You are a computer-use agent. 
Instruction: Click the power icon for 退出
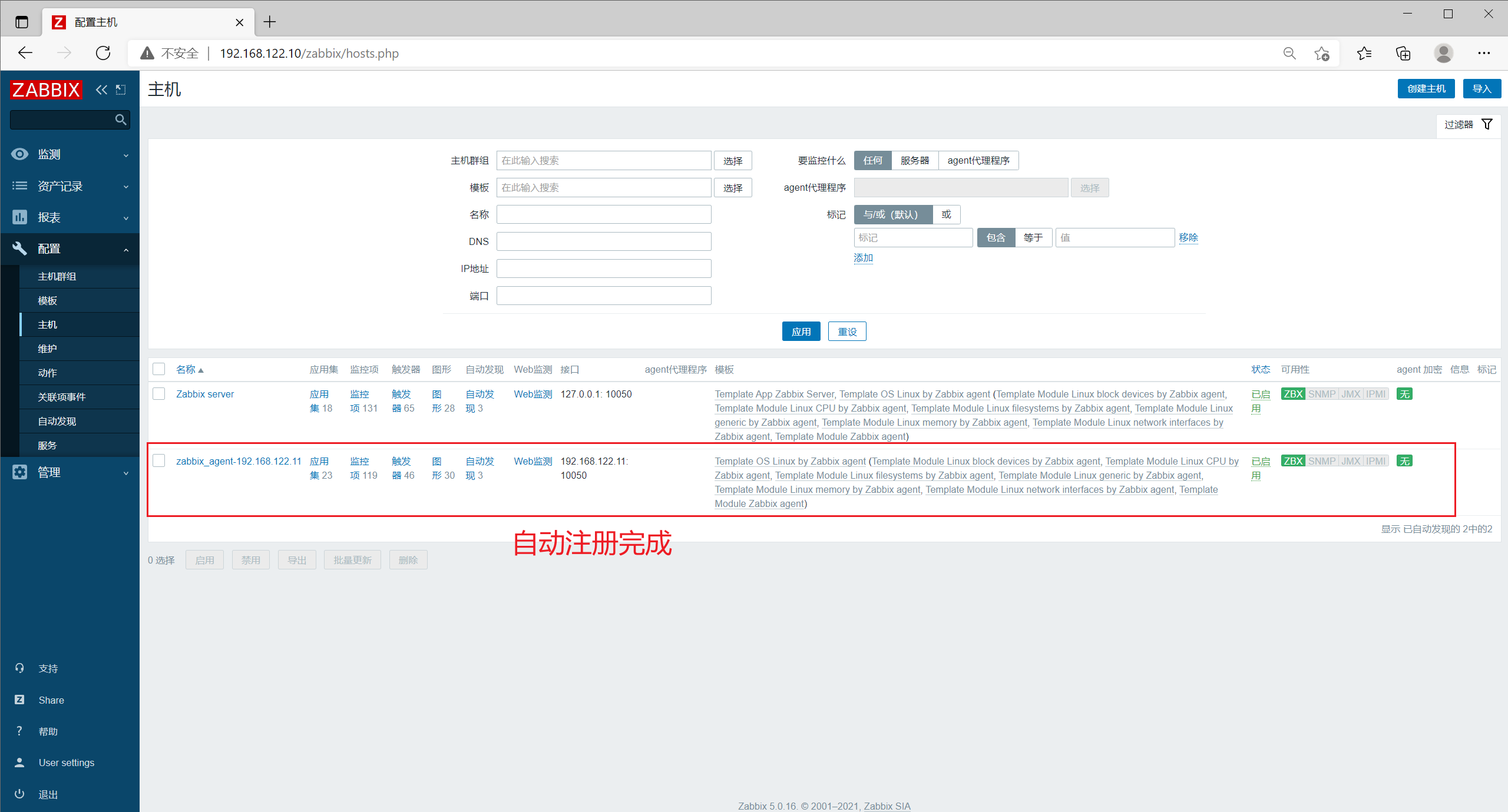coord(19,794)
